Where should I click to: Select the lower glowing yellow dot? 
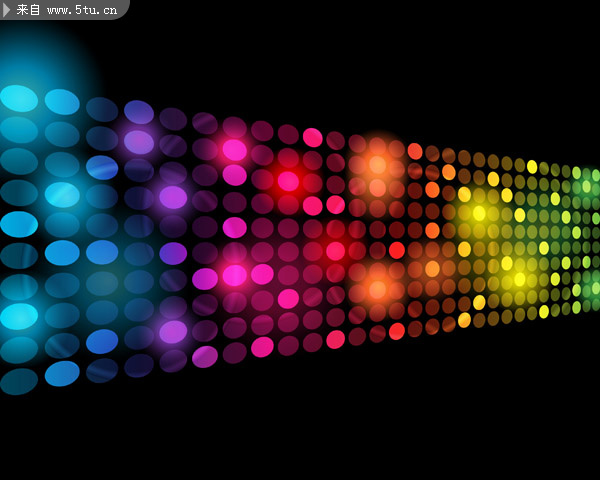[519, 279]
